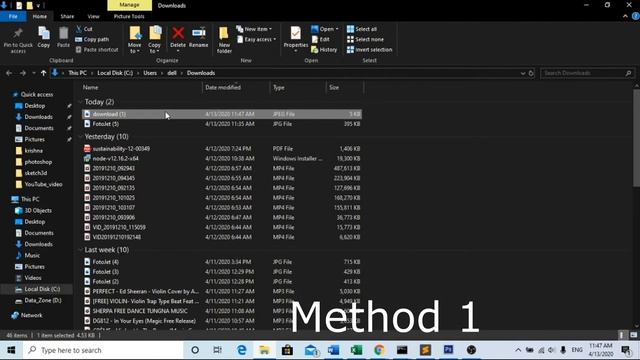Click the Edit command in Open group
640x360 pixels.
[320, 39]
